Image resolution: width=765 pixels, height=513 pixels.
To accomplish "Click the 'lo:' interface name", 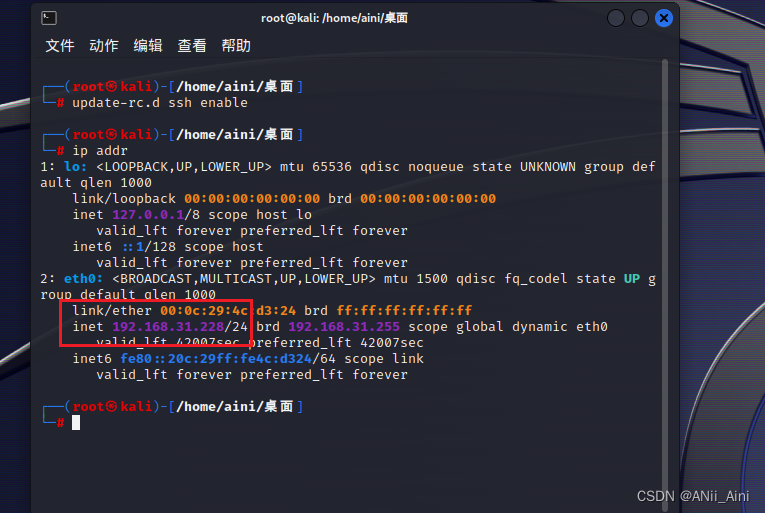I will pos(75,167).
